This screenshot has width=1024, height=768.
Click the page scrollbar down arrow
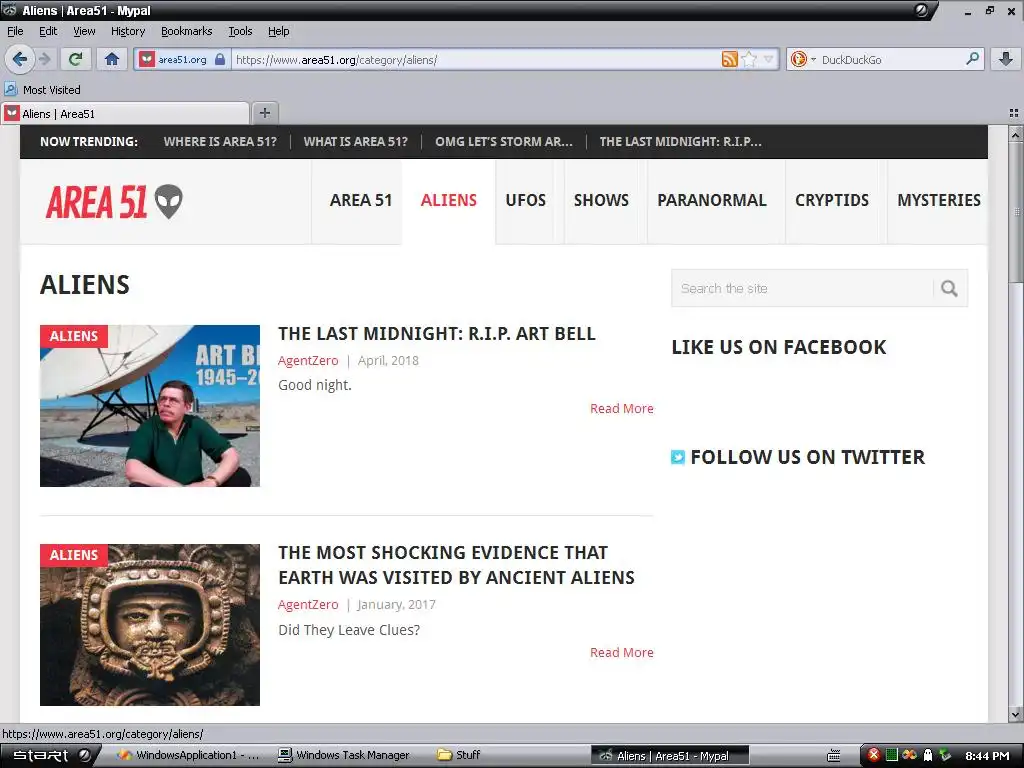pos(1016,714)
